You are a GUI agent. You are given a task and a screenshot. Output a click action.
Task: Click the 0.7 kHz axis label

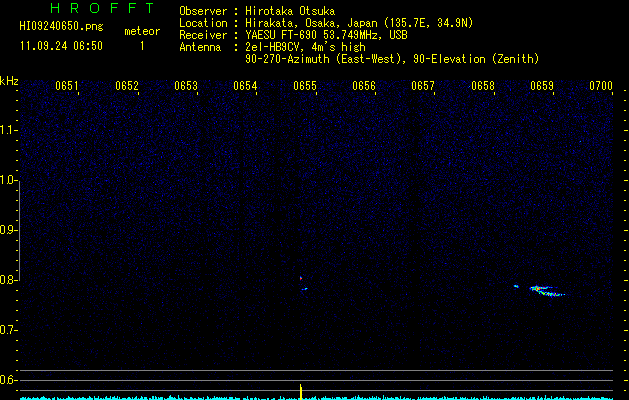pyautogui.click(x=8, y=330)
